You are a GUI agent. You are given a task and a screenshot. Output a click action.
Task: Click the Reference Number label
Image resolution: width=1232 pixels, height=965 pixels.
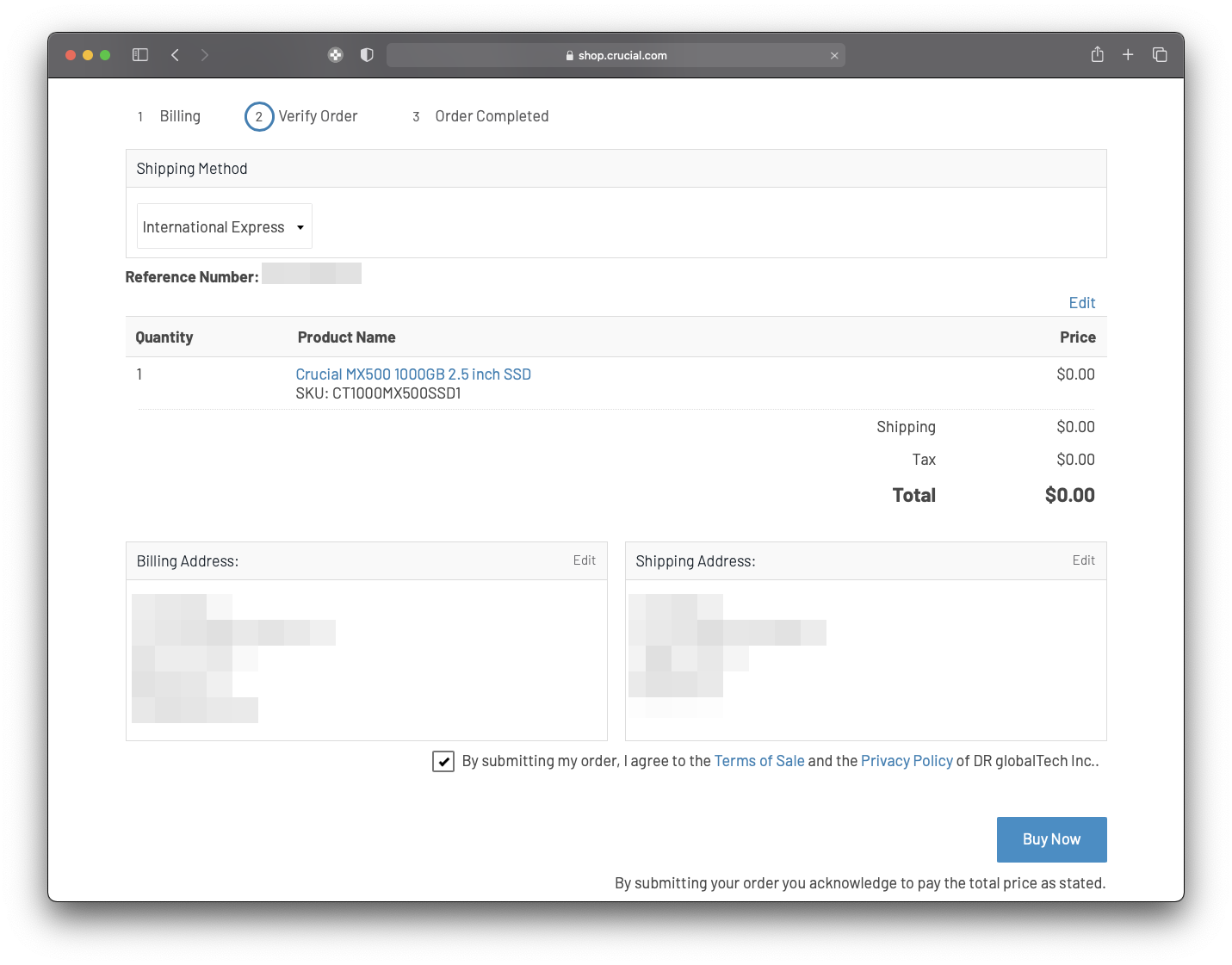(x=192, y=277)
